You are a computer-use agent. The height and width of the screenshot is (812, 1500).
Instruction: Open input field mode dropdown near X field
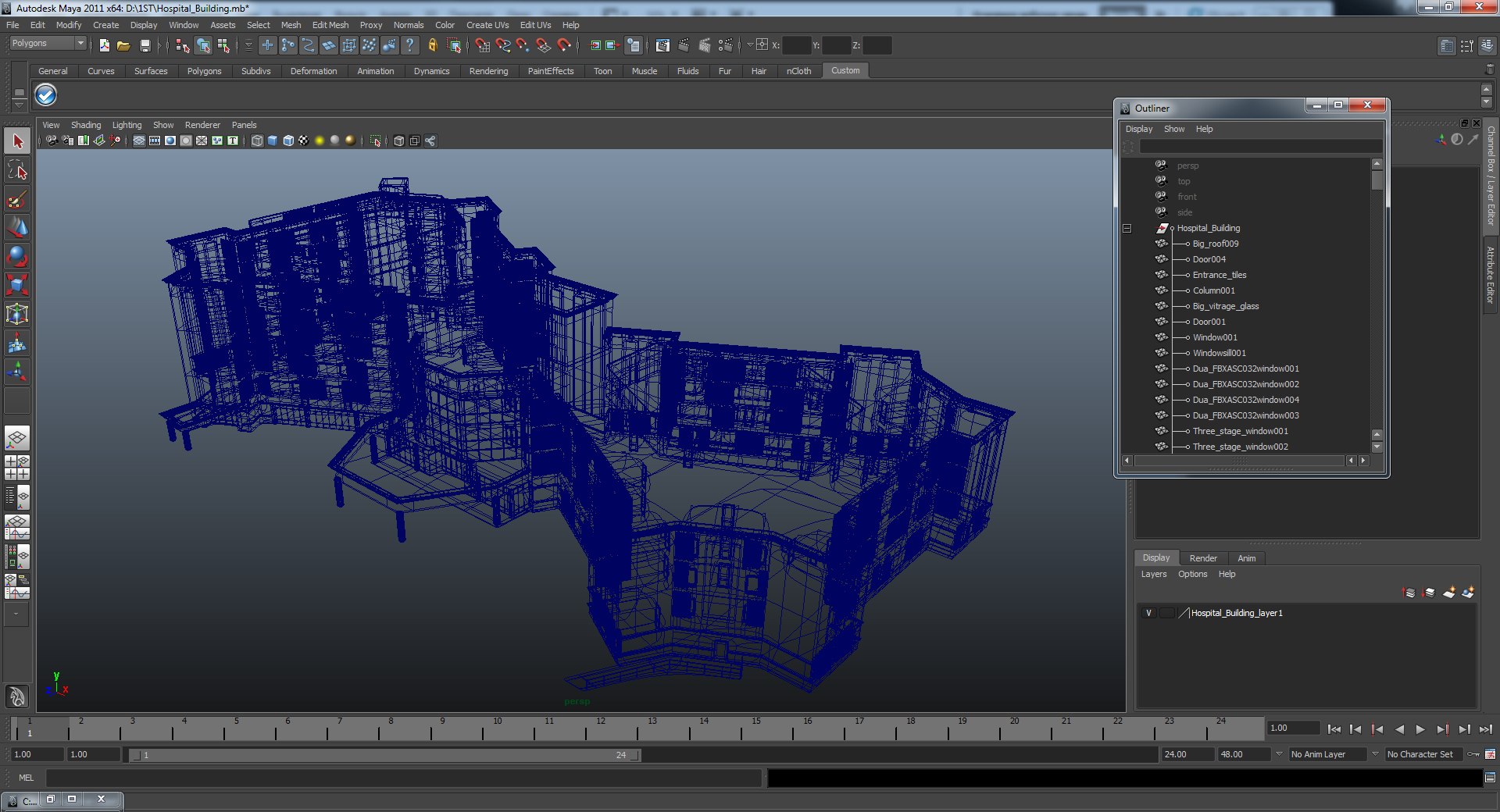coord(750,45)
